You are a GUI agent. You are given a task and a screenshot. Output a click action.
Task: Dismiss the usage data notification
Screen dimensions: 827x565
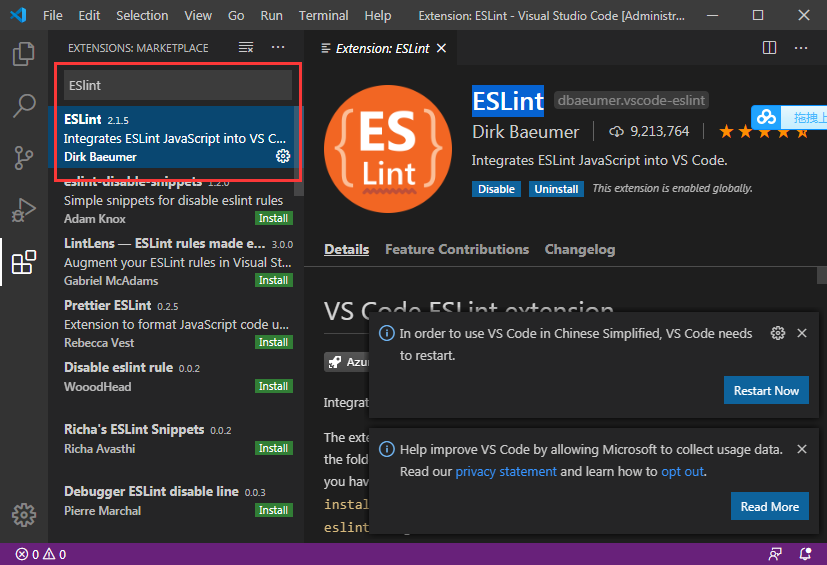[802, 449]
